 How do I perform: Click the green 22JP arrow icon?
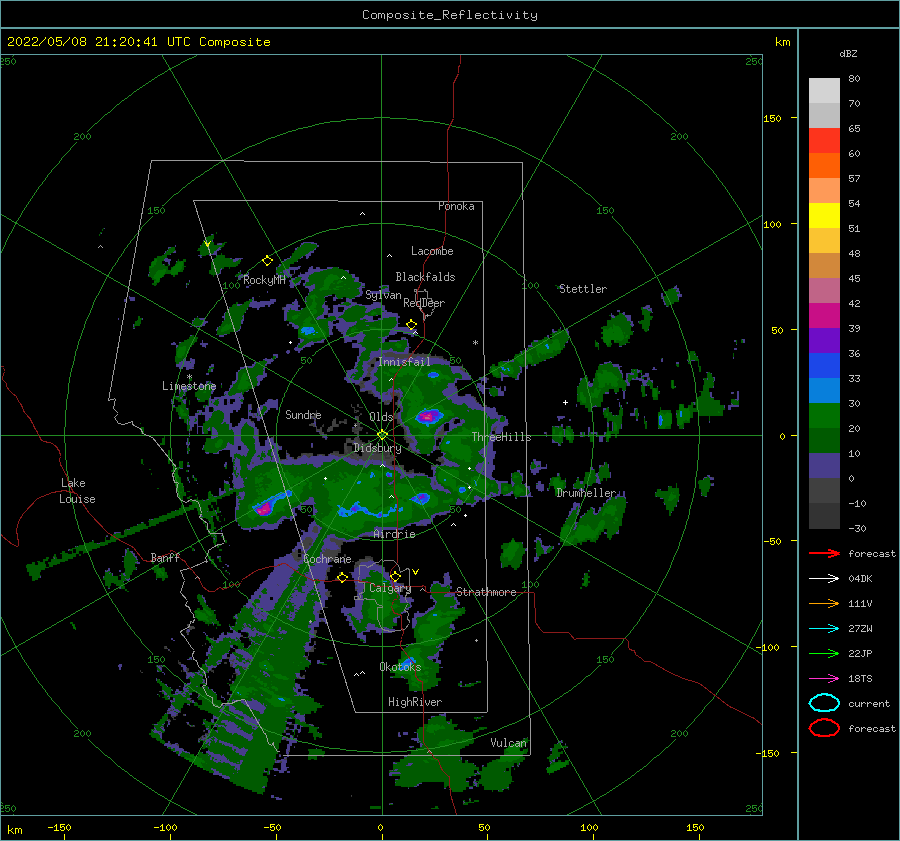824,653
